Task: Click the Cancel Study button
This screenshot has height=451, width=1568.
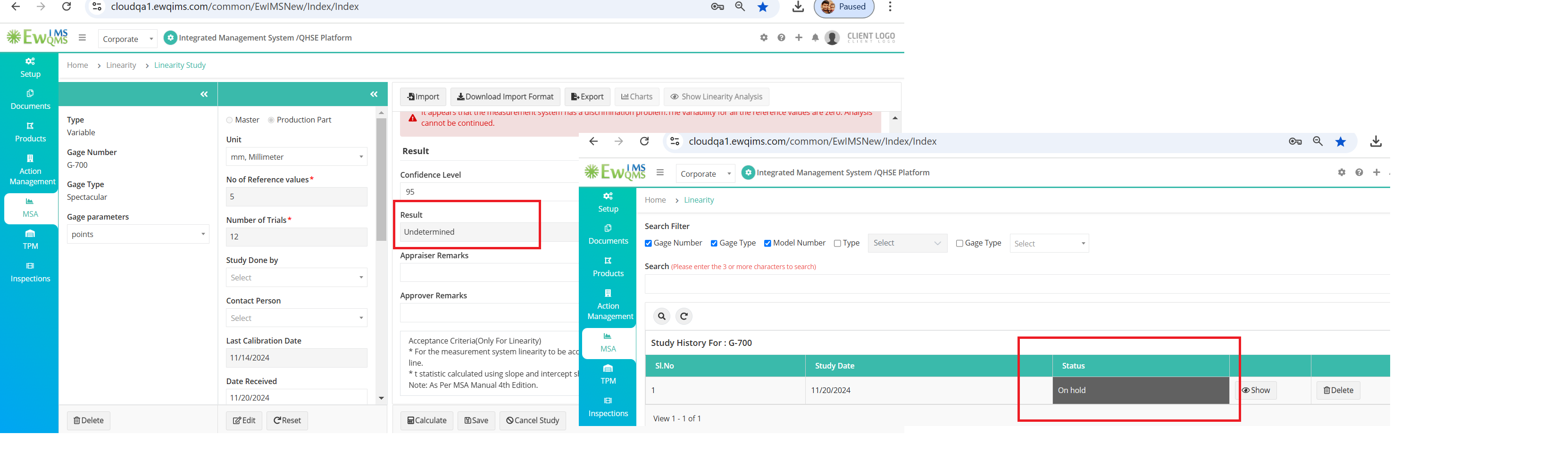Action: click(x=533, y=421)
